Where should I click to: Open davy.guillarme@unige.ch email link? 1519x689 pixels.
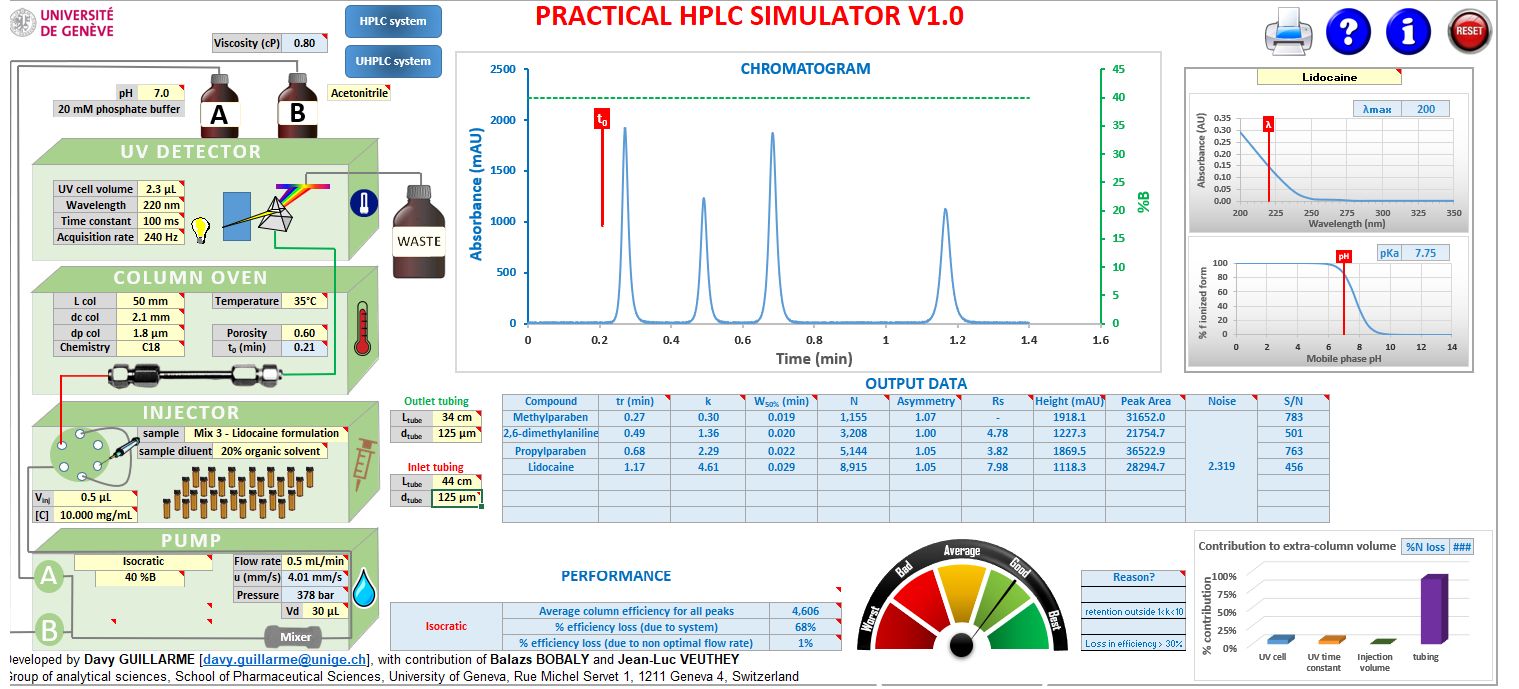284,660
